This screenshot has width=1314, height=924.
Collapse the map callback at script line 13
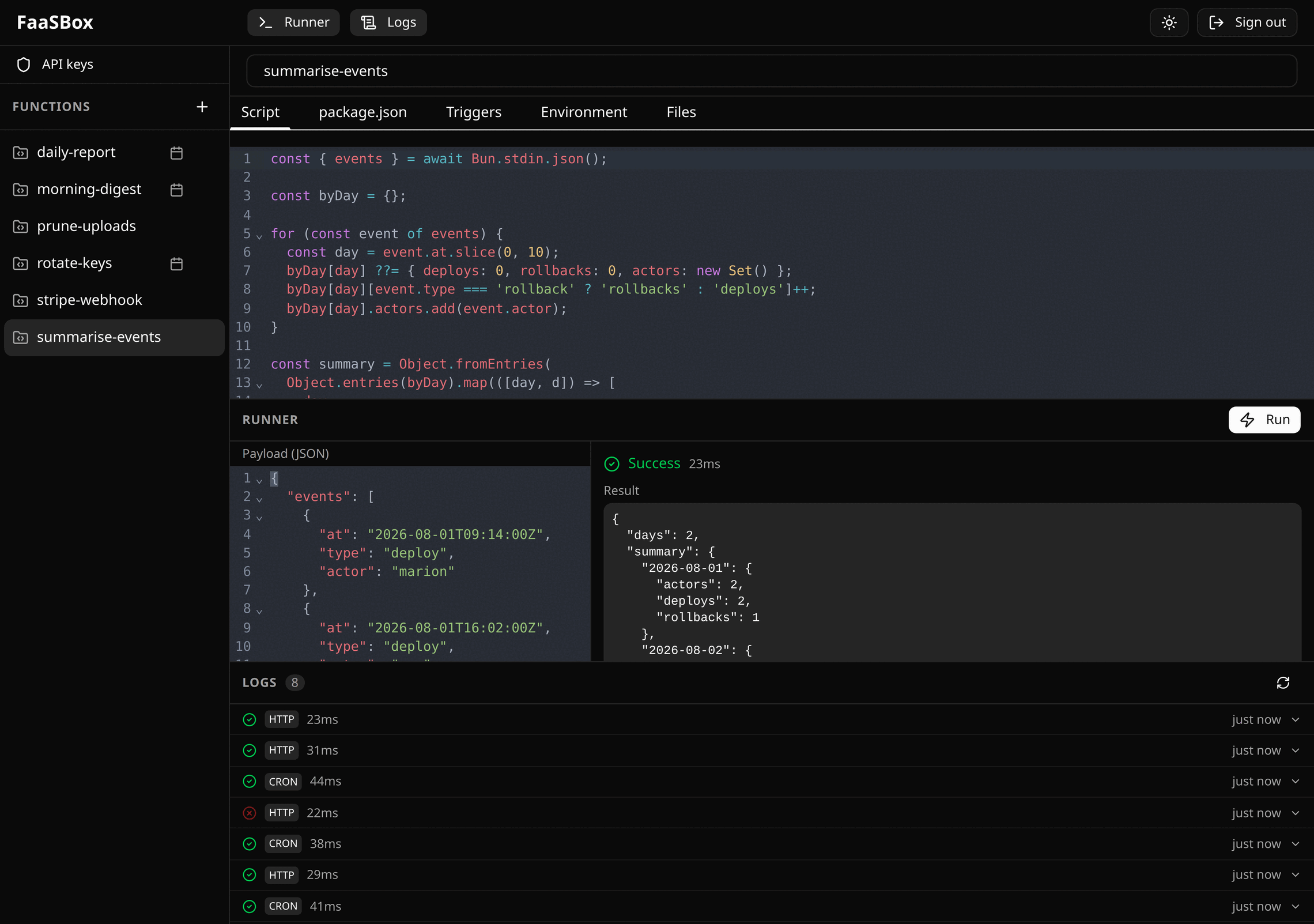[259, 384]
